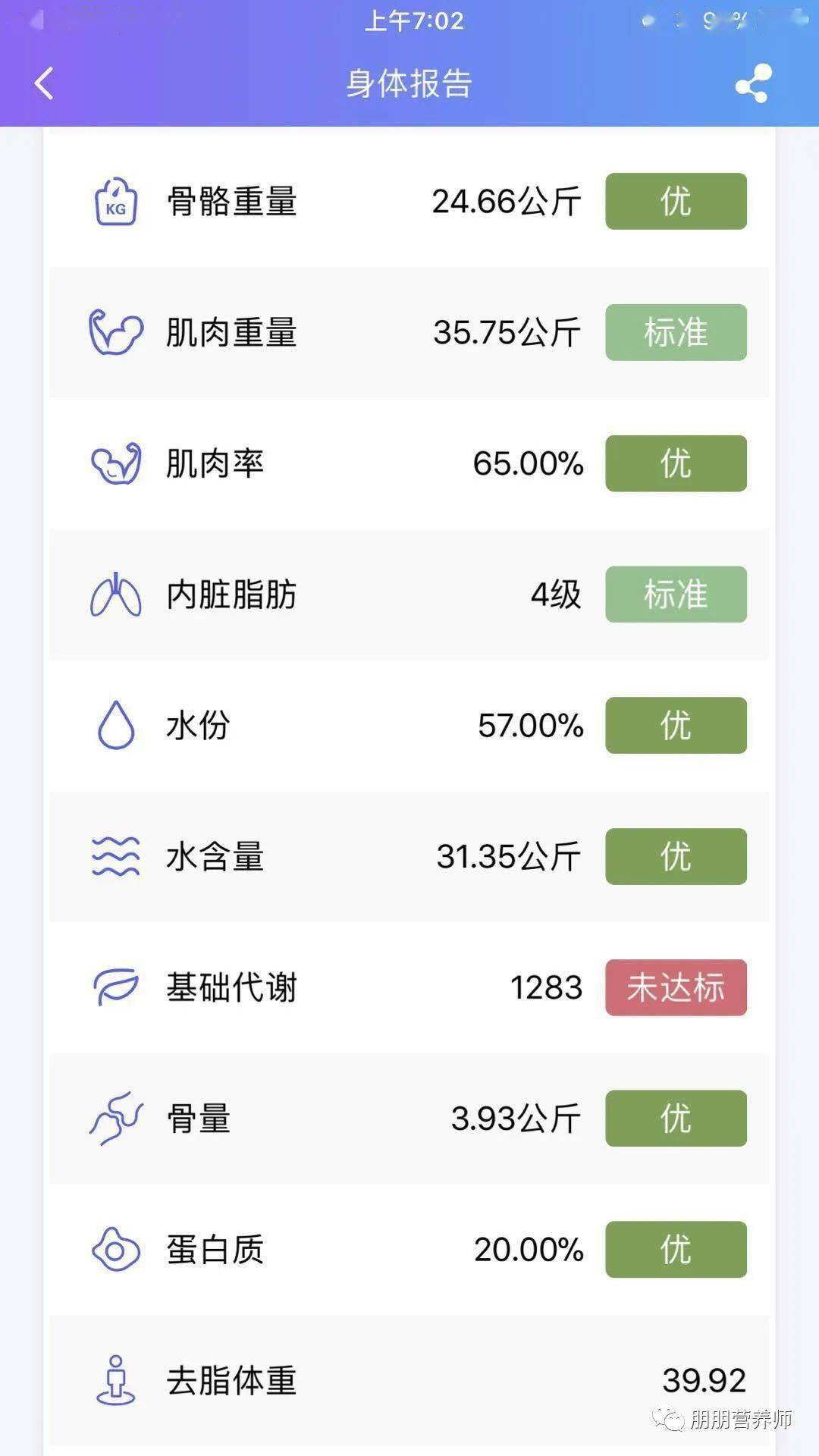Tap the 优 badge for 骨骼重量

pyautogui.click(x=676, y=202)
